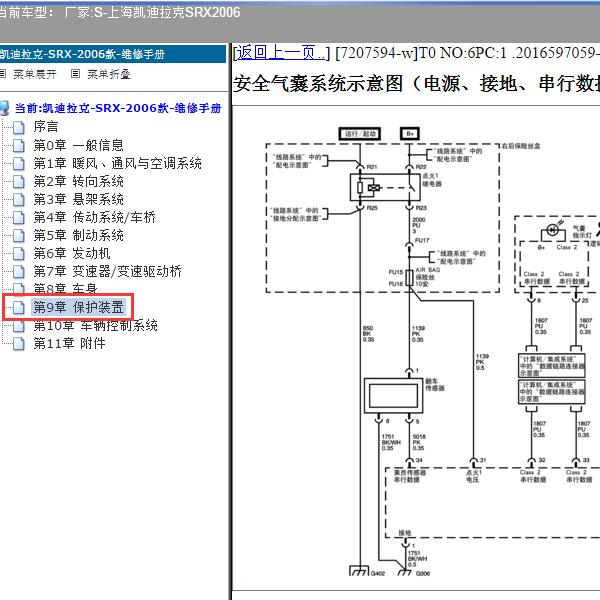This screenshot has width=600, height=600.
Task: Click the page icon beside 第4章
Action: coord(18,218)
